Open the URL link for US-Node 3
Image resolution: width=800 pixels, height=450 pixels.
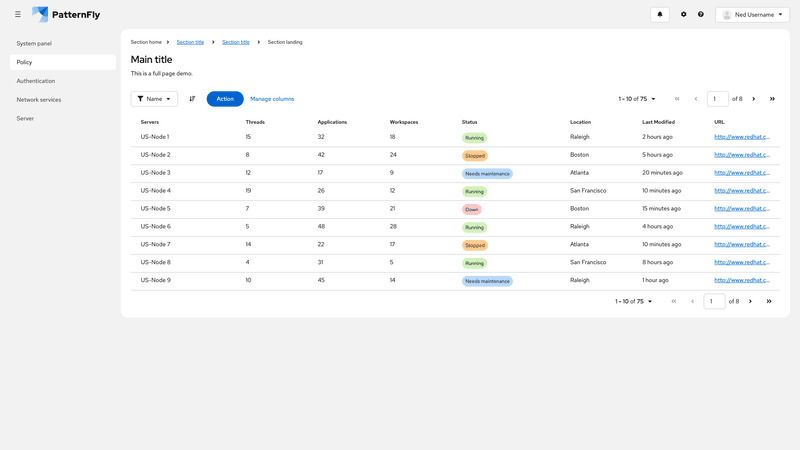[741, 173]
